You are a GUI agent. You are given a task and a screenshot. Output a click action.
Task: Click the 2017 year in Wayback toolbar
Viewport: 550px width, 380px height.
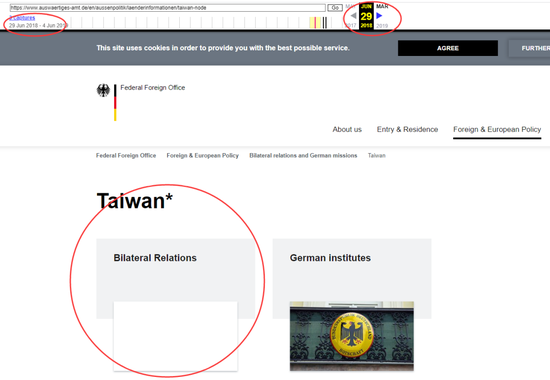[351, 26]
